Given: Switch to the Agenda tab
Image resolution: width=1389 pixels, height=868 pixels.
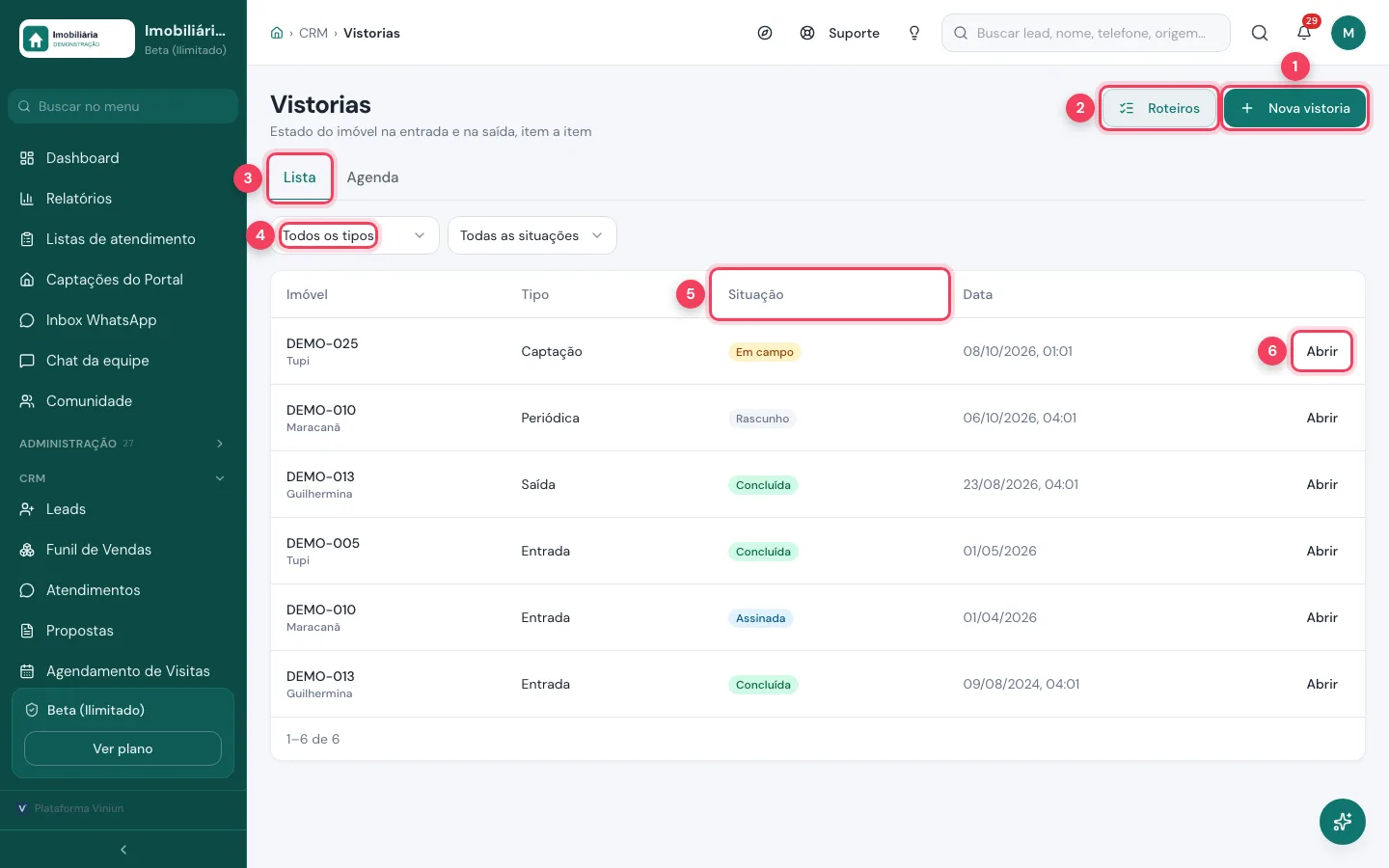Looking at the screenshot, I should 372,177.
